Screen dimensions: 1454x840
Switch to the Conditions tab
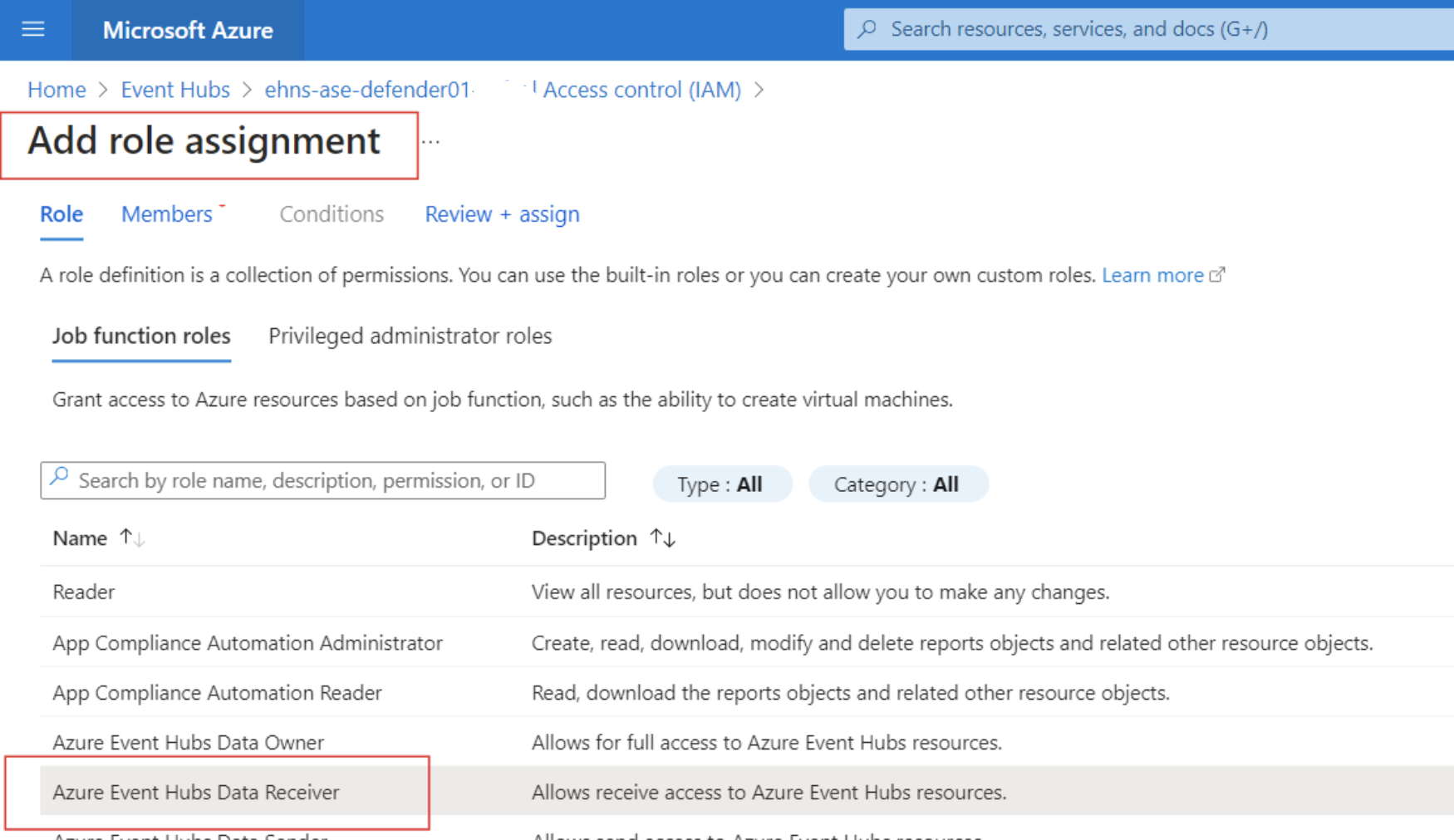[x=332, y=214]
